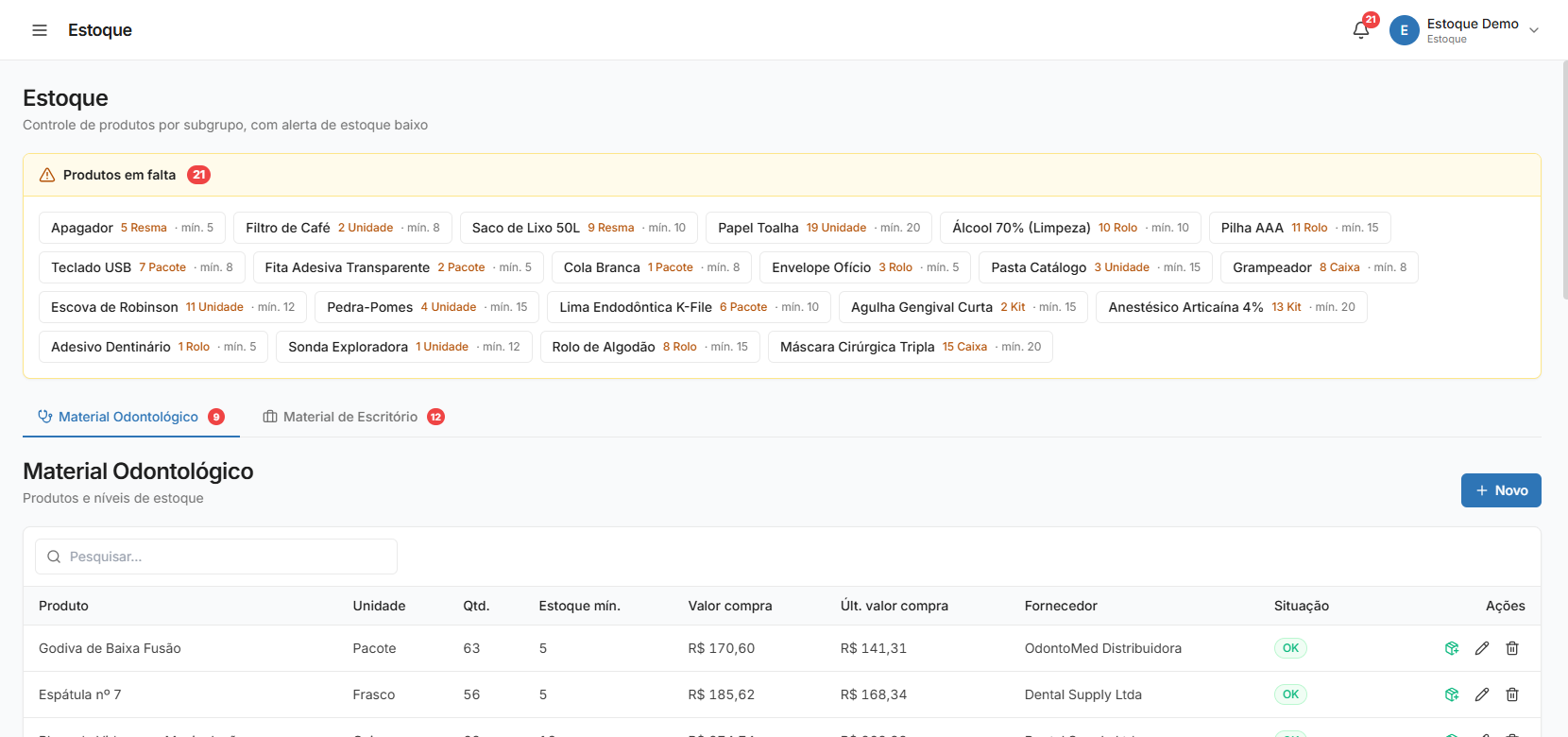Click the Pilha AAA low-stock chip

coord(1300,228)
